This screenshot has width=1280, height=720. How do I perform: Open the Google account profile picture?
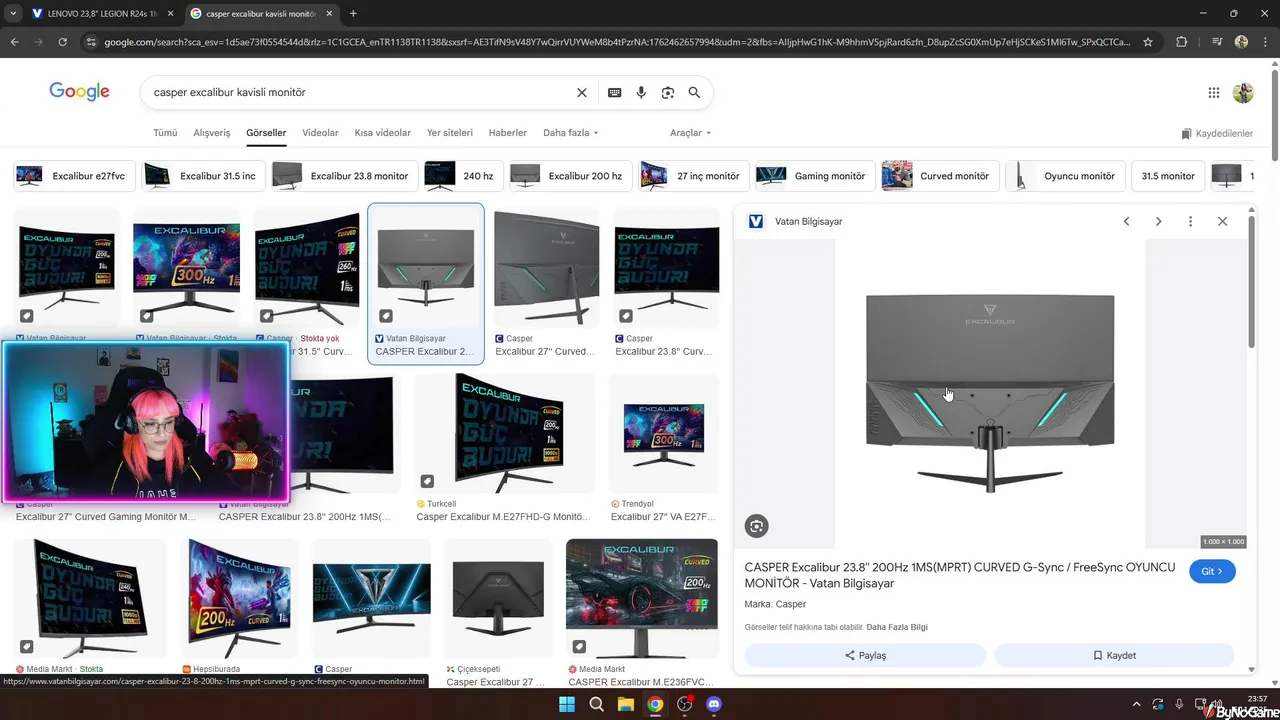pos(1243,92)
